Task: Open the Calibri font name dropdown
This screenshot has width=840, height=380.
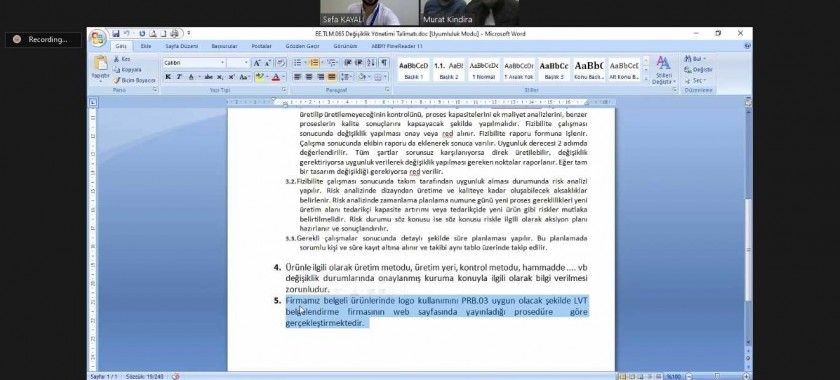Action: coord(223,63)
